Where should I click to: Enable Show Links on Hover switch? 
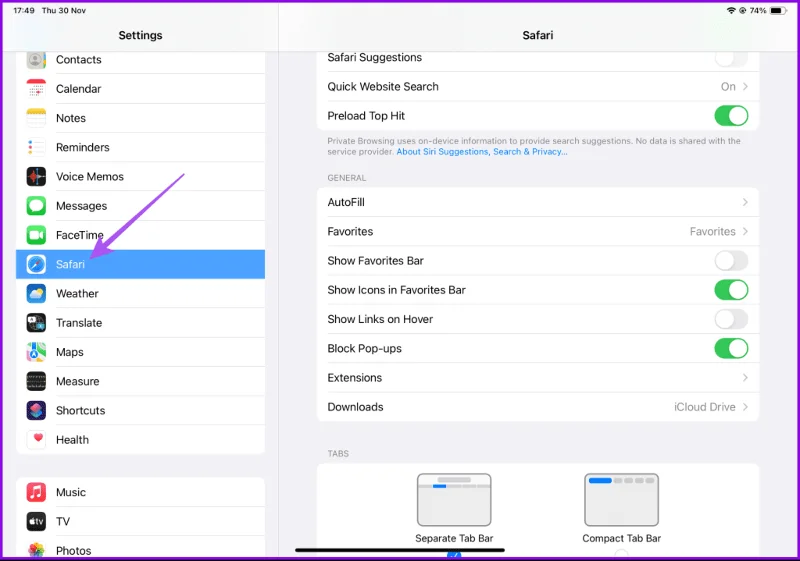click(x=731, y=319)
